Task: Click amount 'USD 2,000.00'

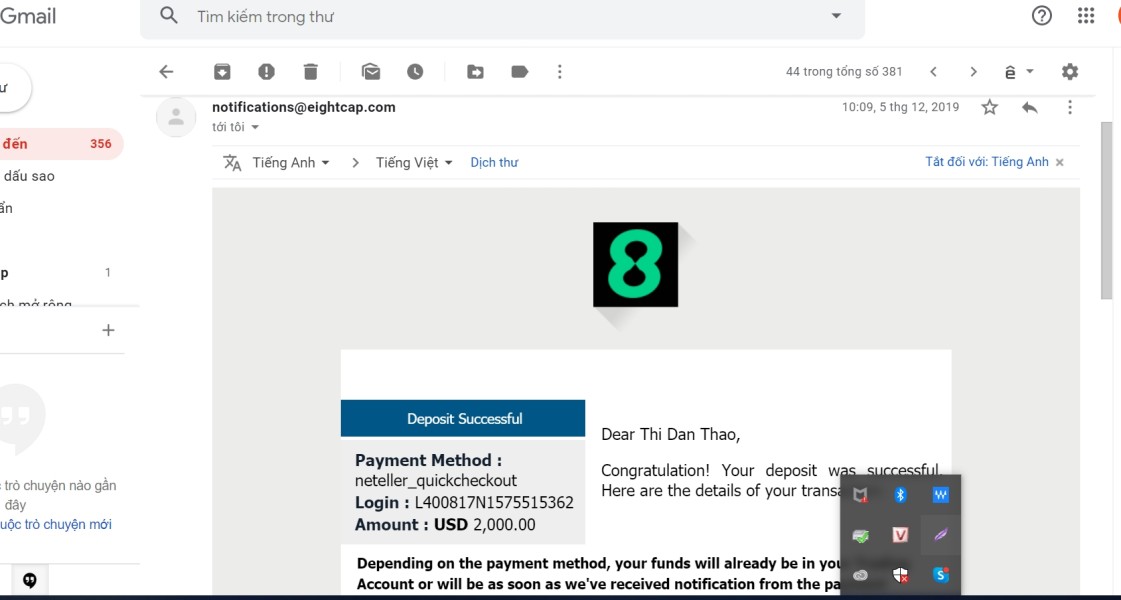Action: [x=485, y=524]
